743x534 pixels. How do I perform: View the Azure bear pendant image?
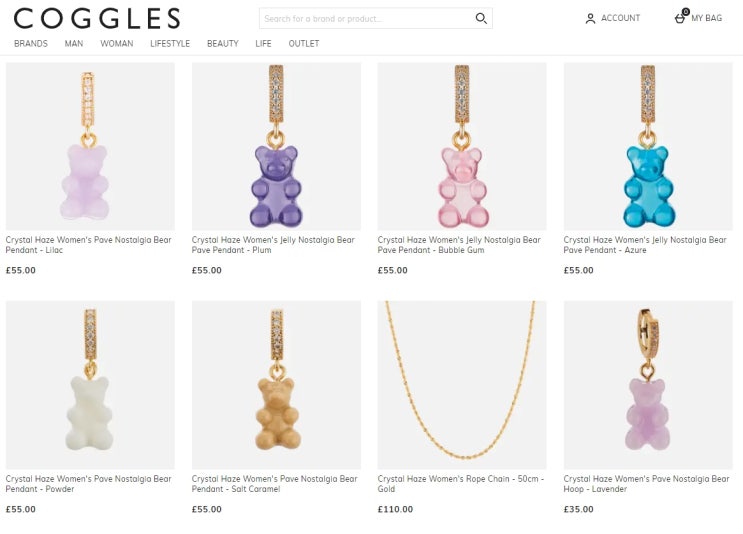point(648,146)
